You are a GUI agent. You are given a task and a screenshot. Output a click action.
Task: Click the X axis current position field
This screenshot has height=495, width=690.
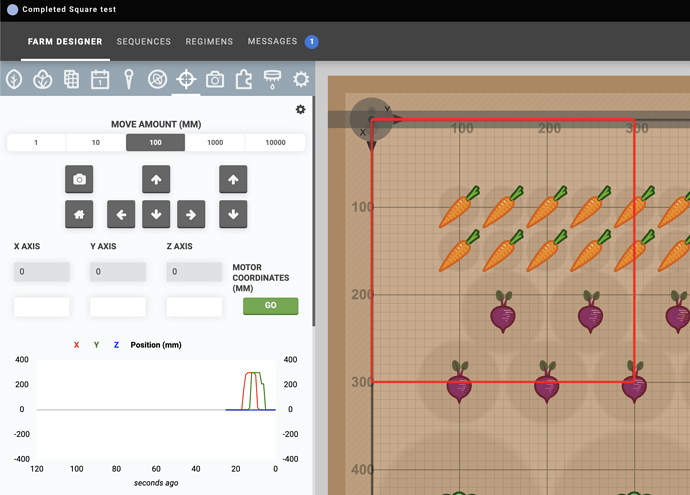point(41,272)
